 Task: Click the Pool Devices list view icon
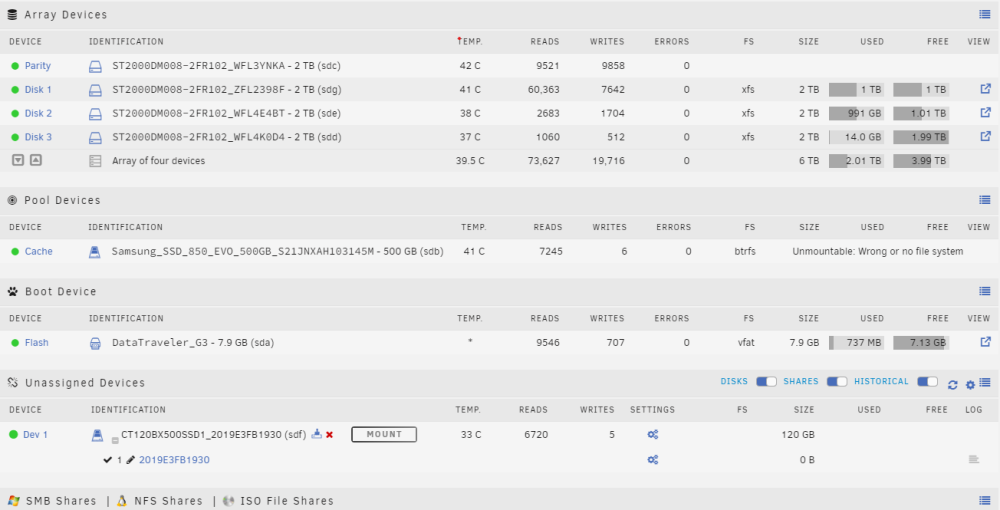985,200
